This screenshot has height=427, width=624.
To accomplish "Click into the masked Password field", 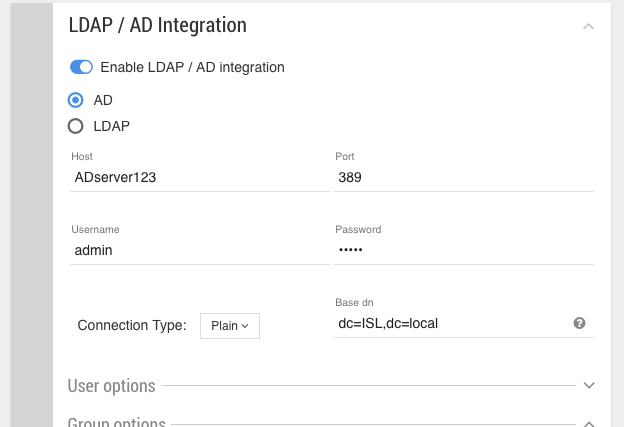I will point(464,250).
